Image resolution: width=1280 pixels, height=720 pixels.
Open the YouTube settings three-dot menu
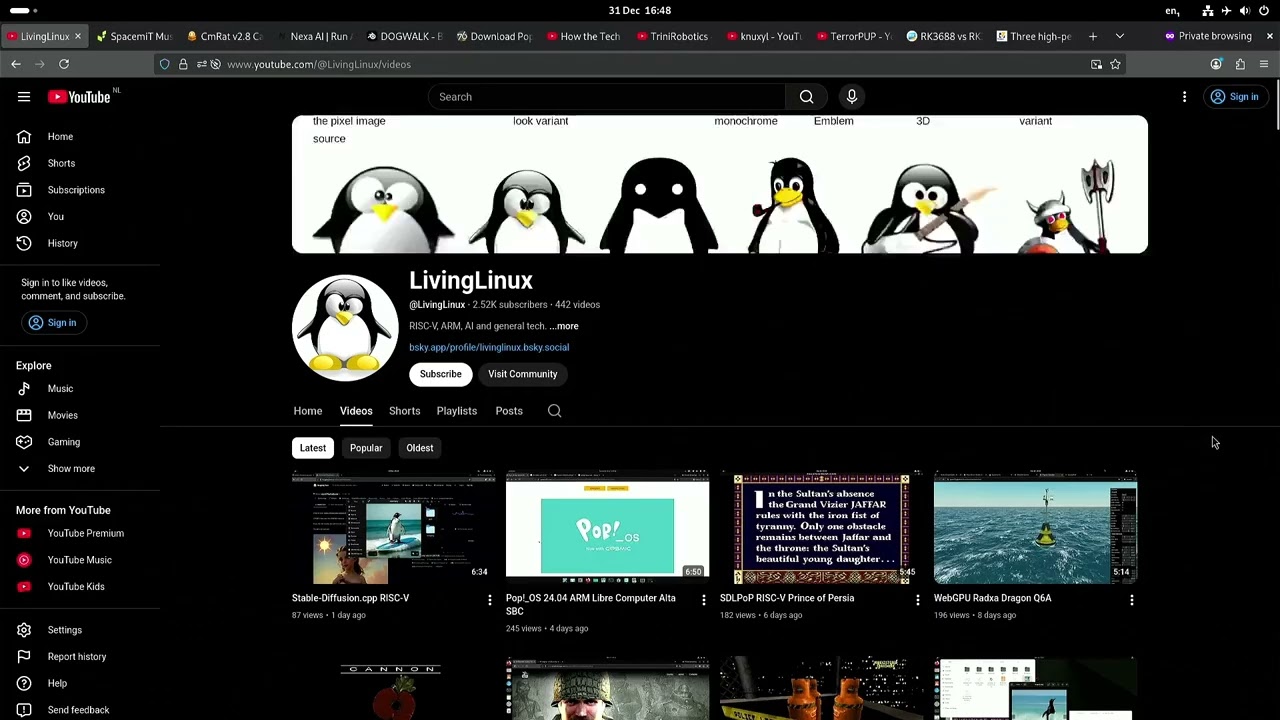point(1184,97)
